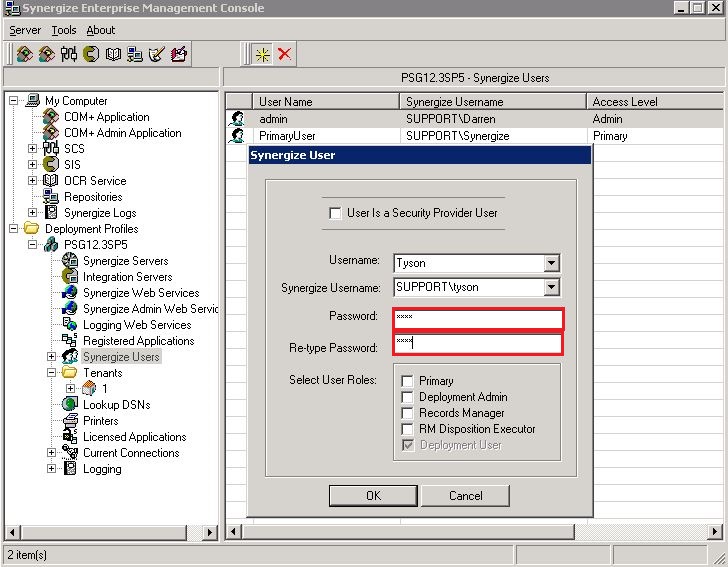
Task: Expand the OCR Service tree node
Action: point(32,180)
